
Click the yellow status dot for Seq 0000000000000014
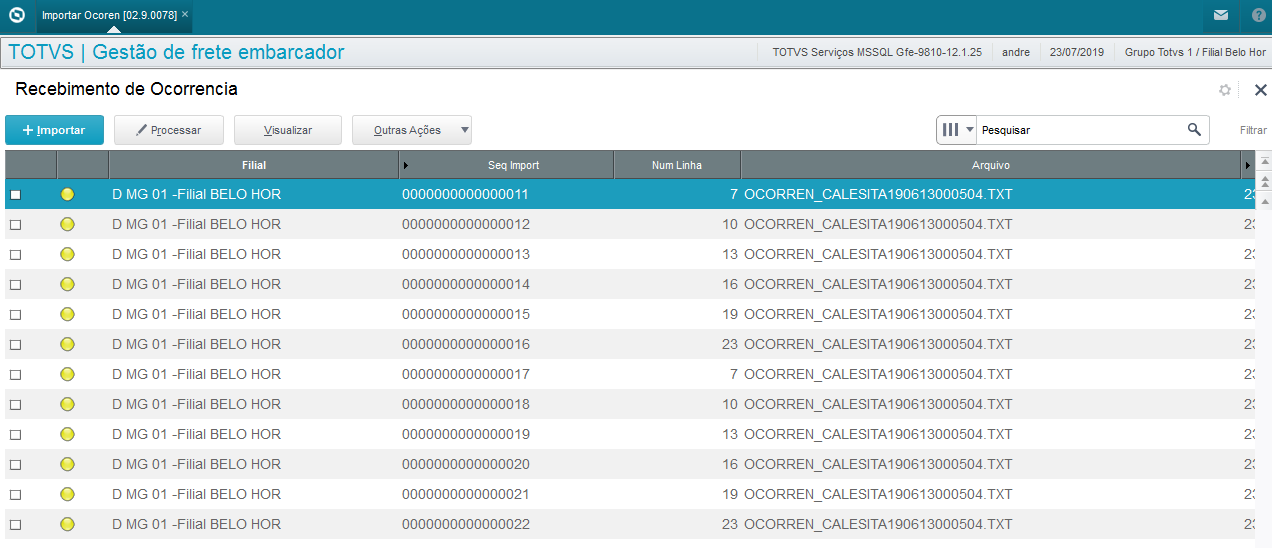(67, 284)
